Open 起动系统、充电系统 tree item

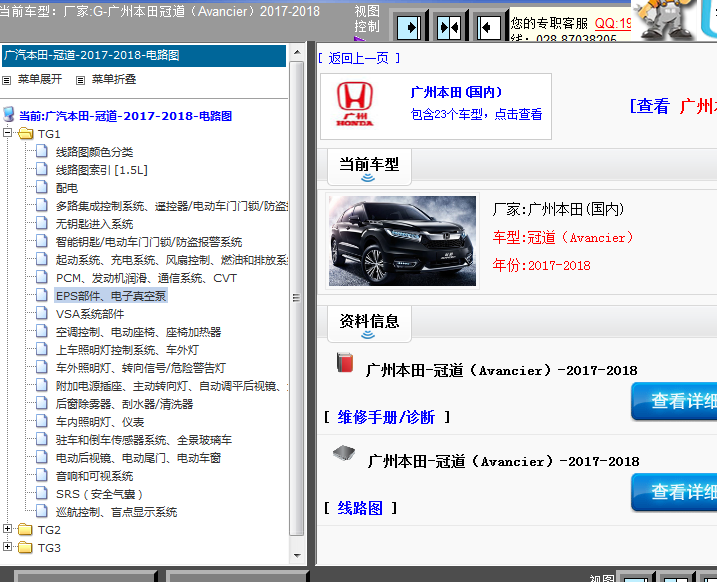[171, 260]
